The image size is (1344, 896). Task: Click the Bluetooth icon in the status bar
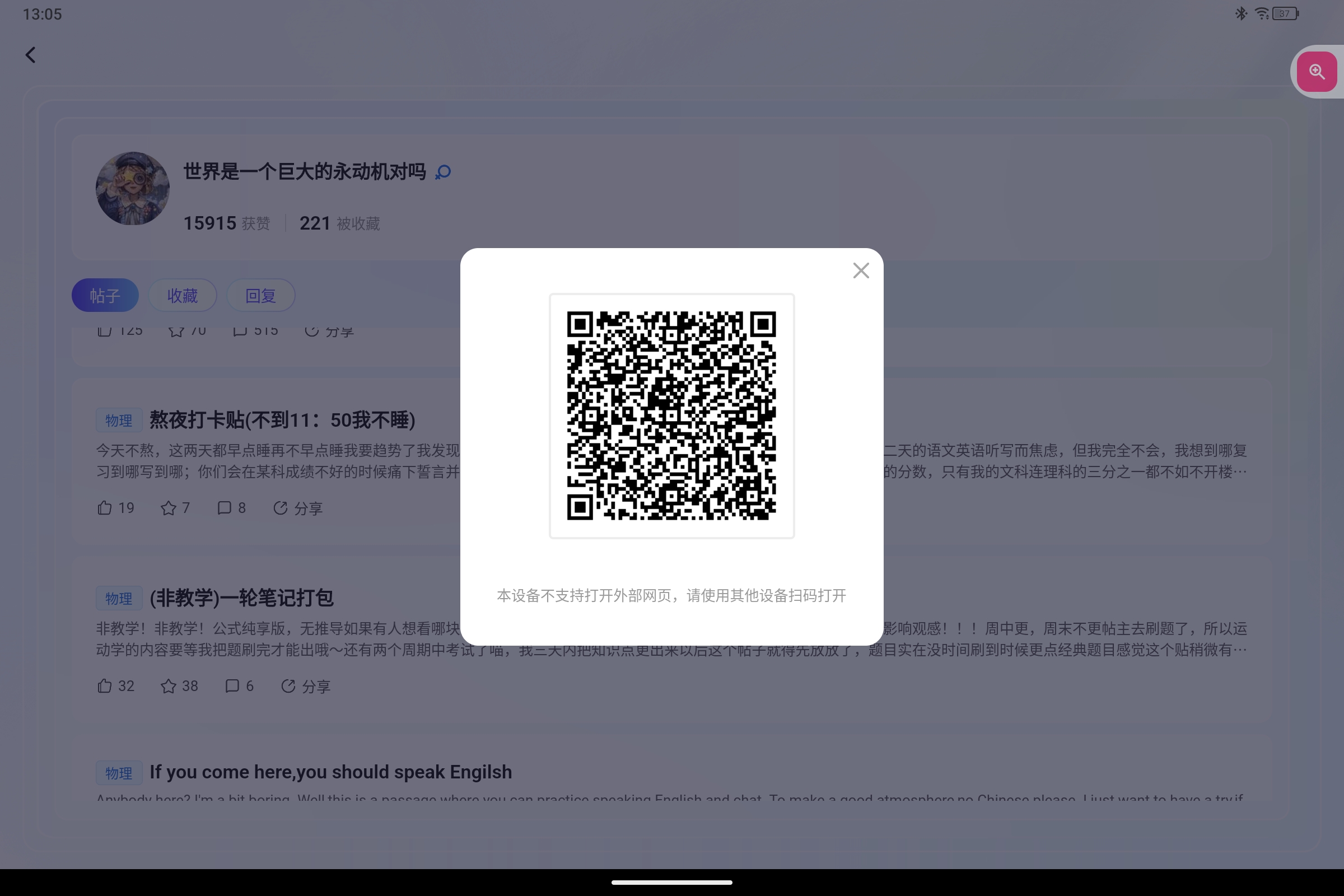(1240, 13)
